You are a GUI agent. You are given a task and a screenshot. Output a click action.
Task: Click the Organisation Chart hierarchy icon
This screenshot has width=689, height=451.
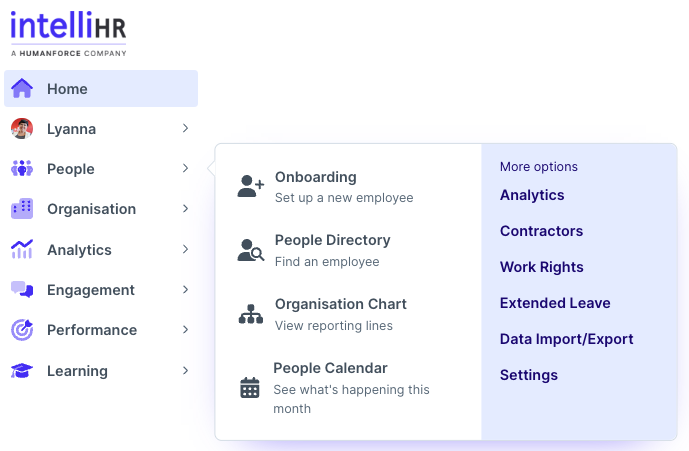250,314
